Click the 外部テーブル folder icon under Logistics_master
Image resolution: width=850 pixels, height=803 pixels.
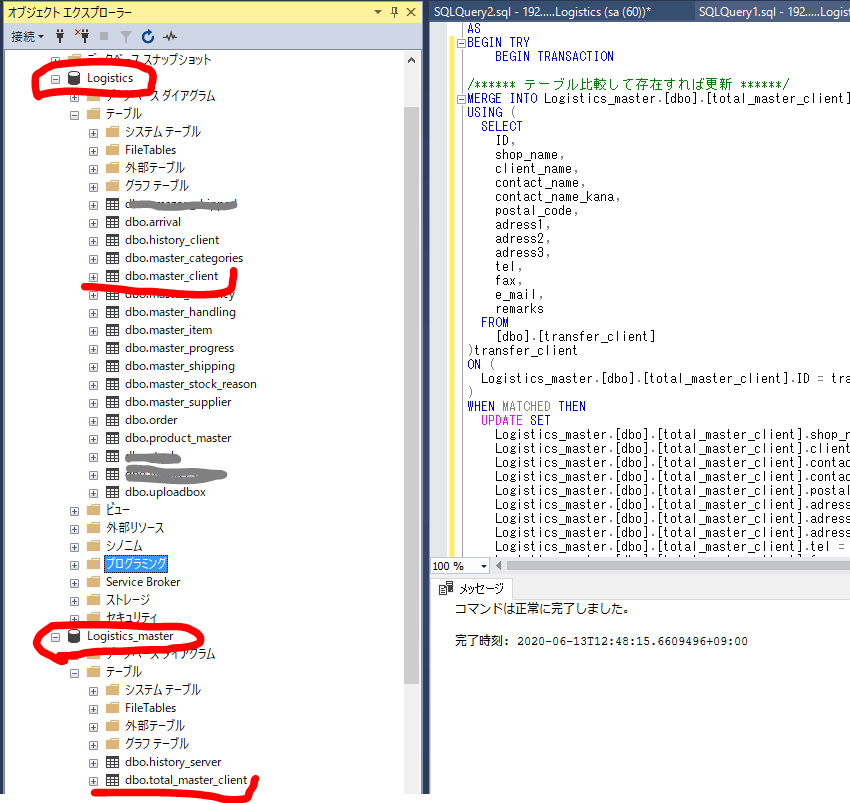pos(113,725)
